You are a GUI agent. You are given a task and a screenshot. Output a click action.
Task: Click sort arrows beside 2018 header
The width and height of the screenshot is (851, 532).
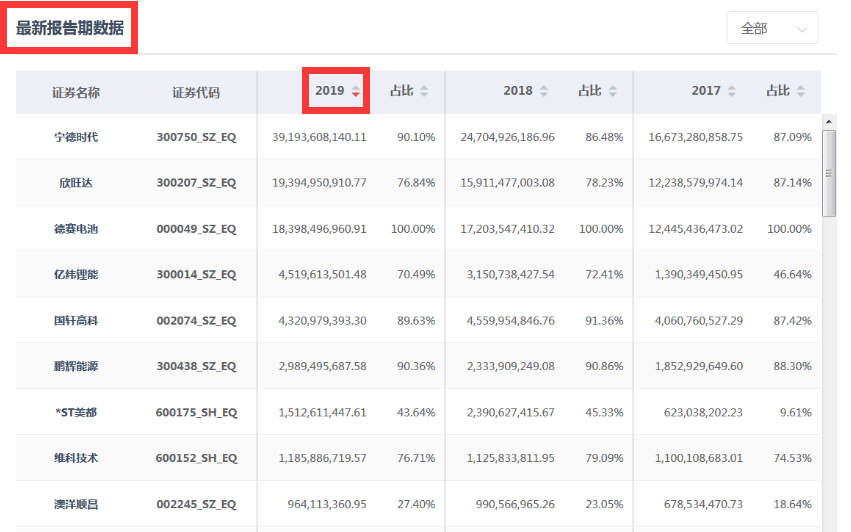coord(544,91)
